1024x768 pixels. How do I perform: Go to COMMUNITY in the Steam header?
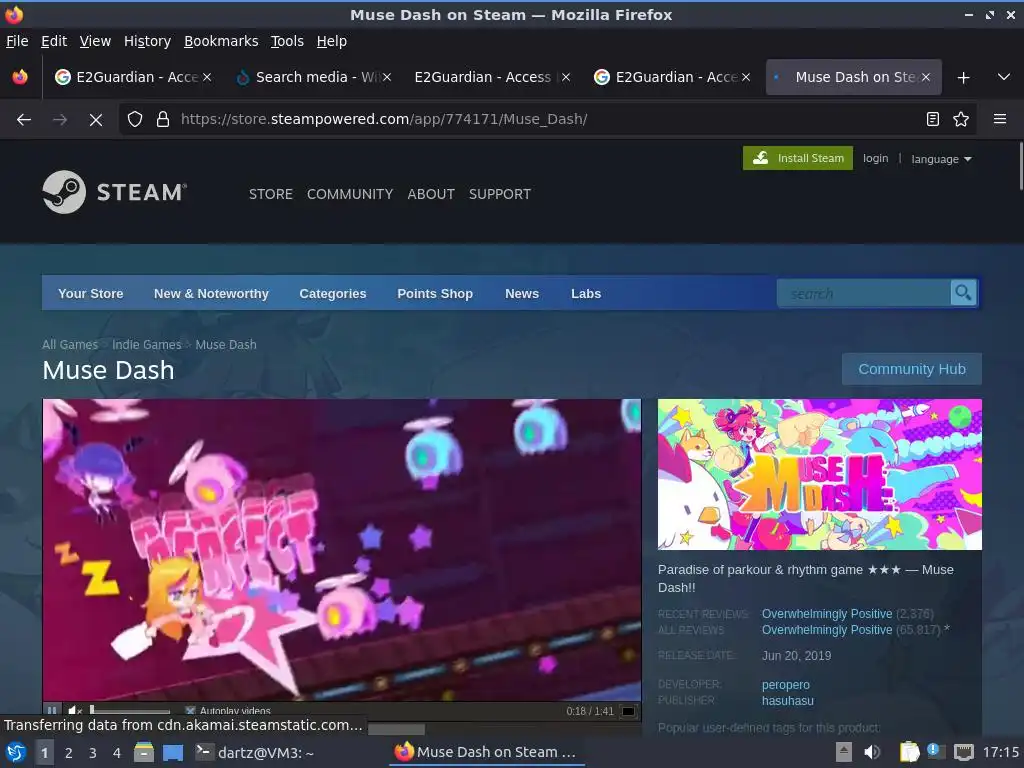tap(350, 194)
